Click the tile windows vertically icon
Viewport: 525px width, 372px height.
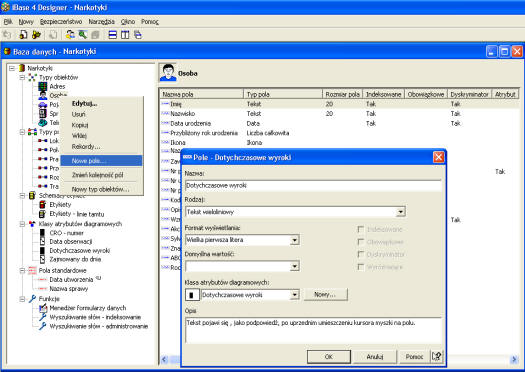coord(125,34)
